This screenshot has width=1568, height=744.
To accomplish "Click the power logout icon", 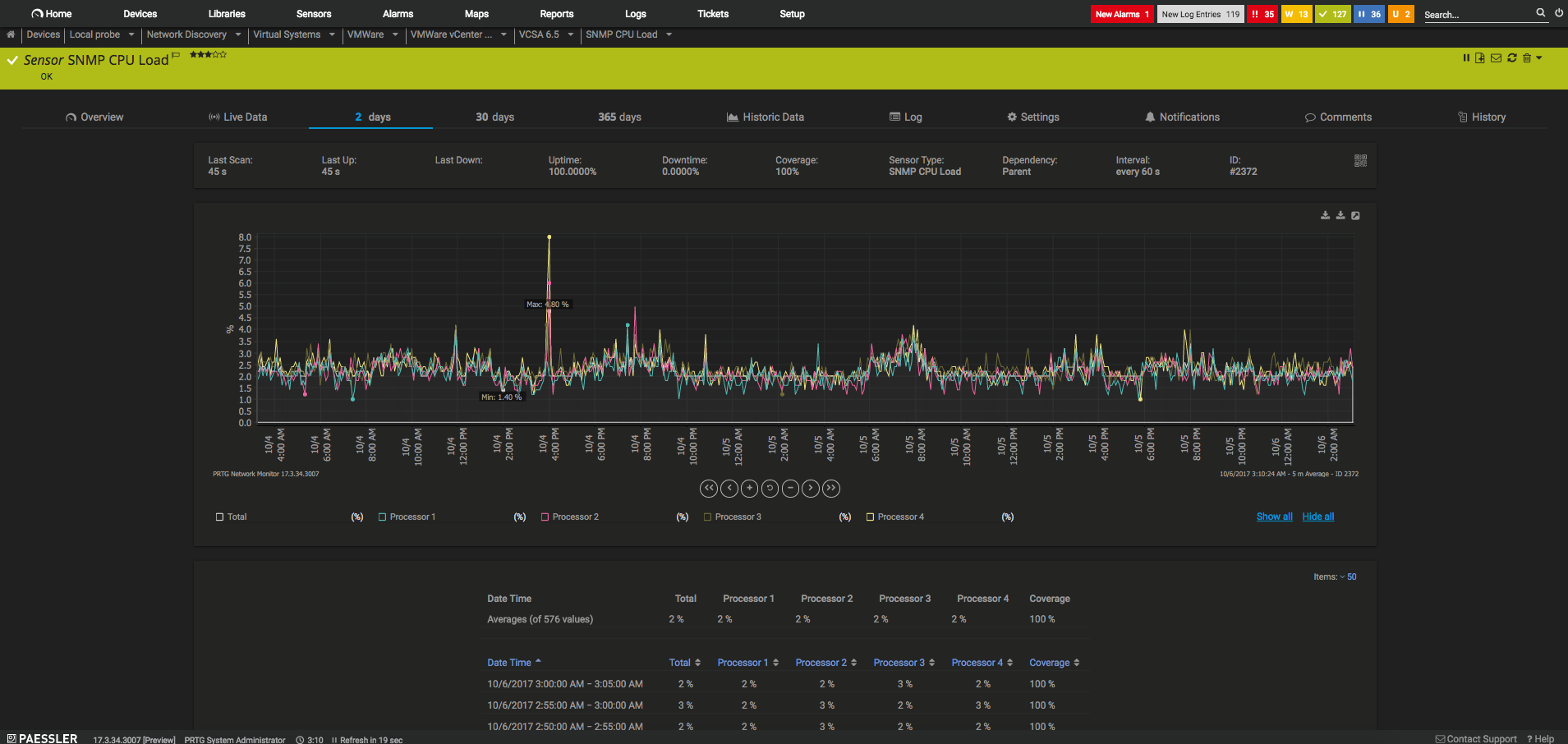I will [1559, 13].
